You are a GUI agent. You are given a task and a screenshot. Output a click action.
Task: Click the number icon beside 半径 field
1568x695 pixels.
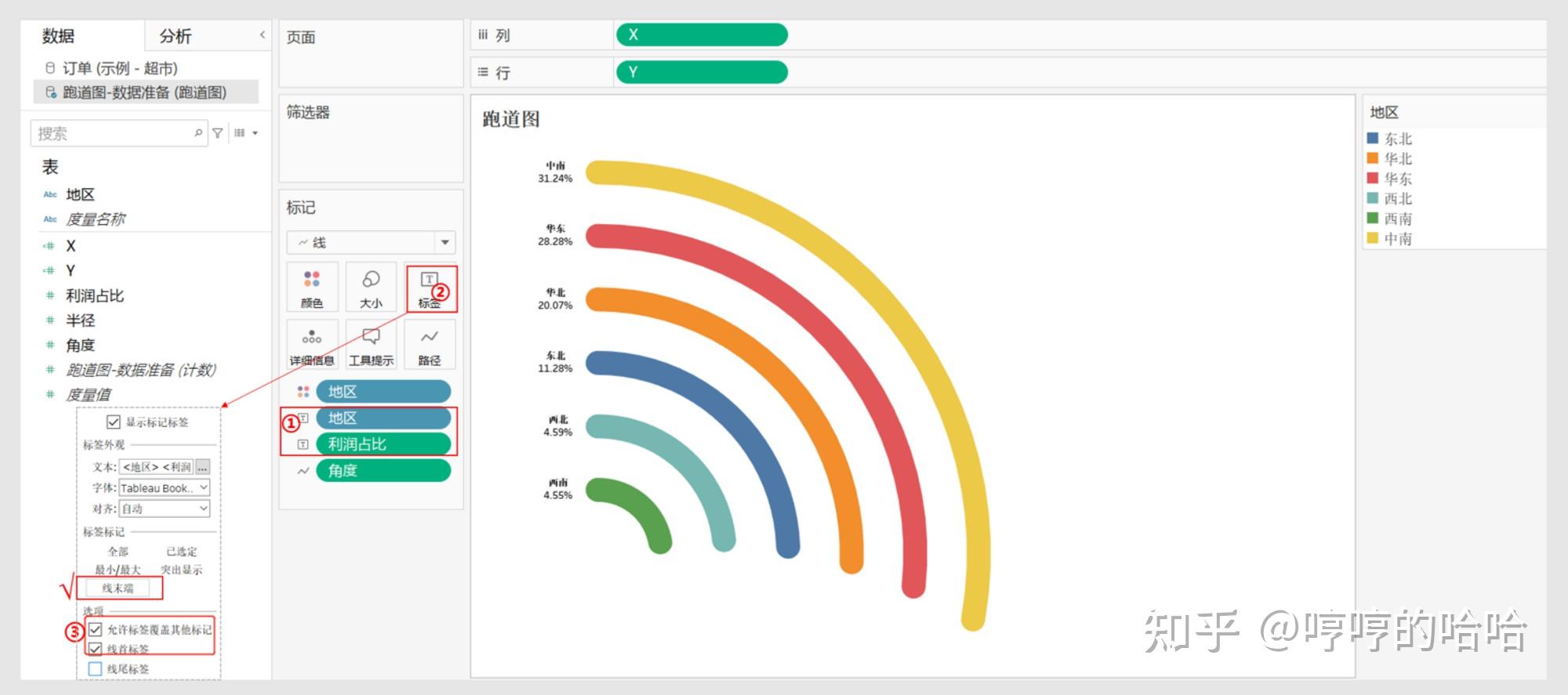pos(50,320)
